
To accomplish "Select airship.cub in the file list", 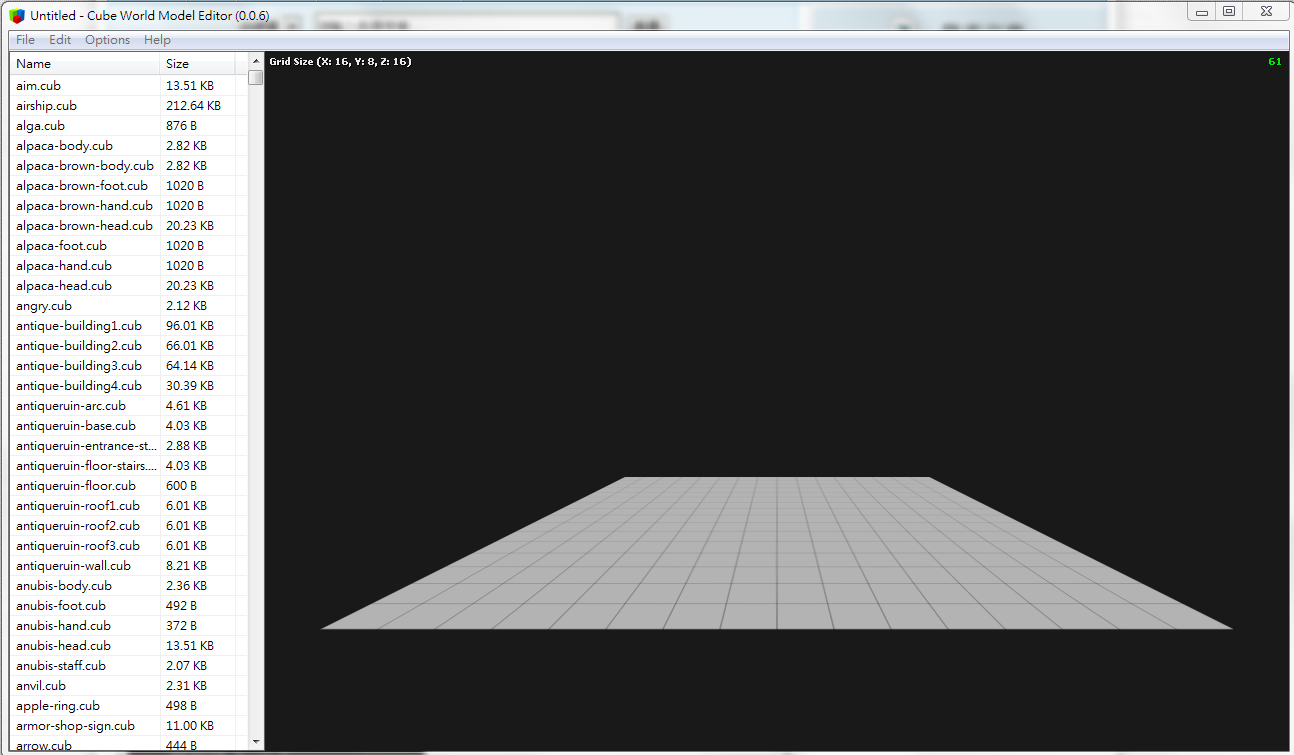I will point(46,106).
